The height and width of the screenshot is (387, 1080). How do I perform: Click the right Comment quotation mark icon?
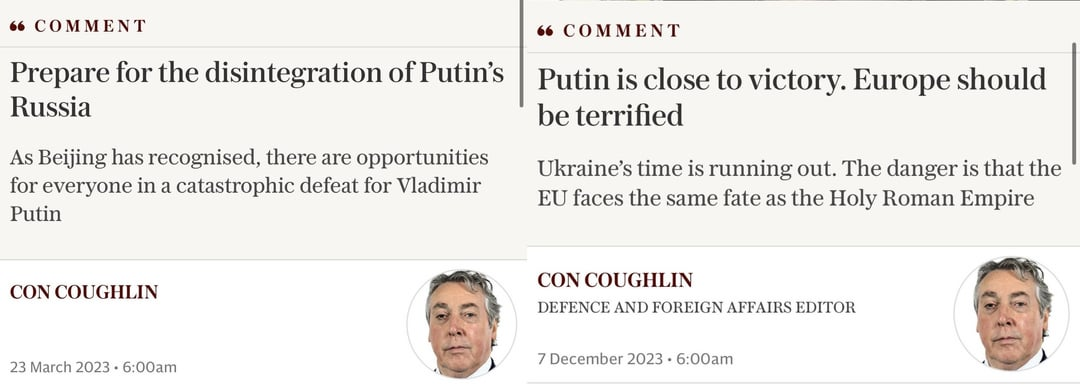(x=545, y=31)
